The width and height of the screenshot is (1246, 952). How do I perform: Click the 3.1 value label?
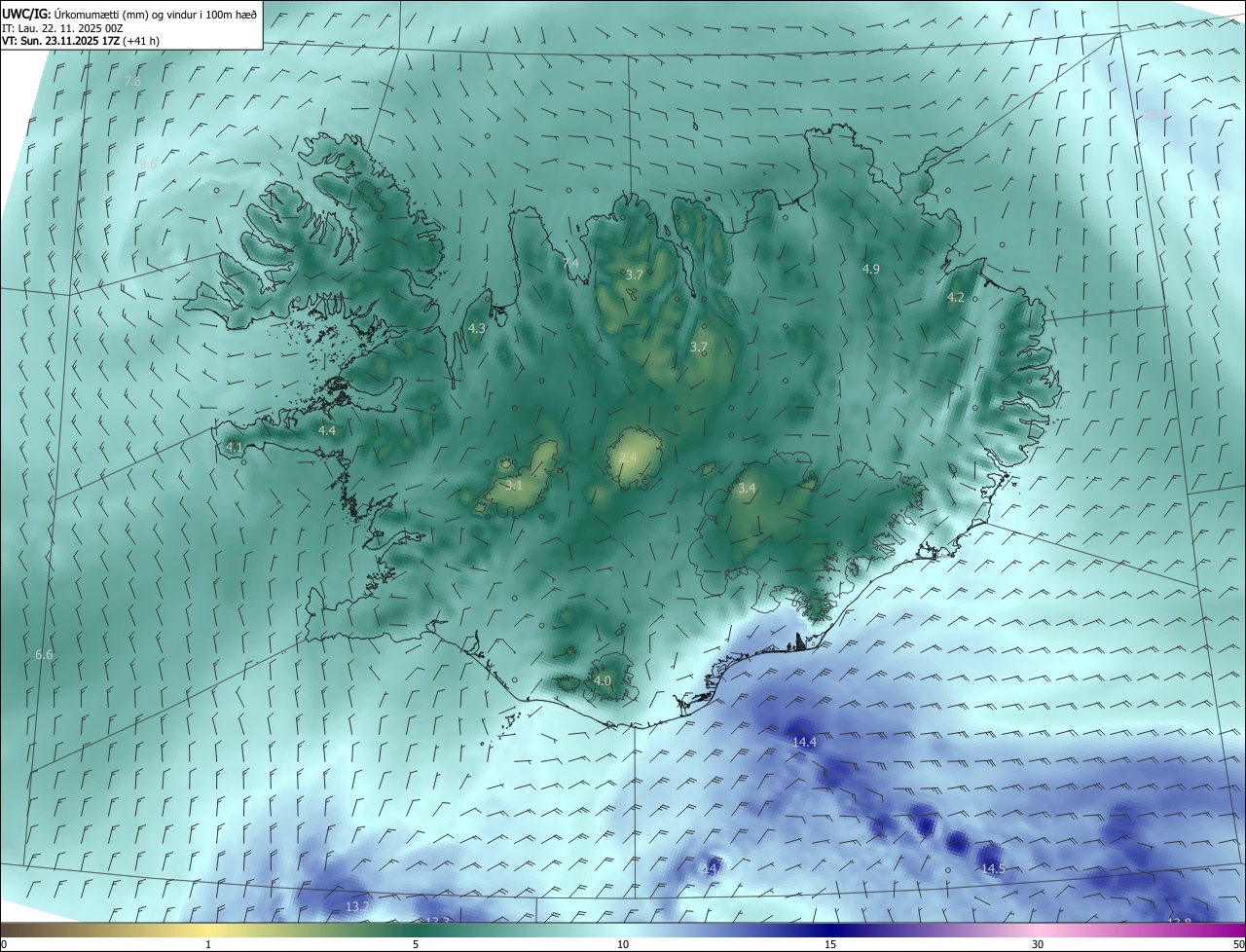514,485
